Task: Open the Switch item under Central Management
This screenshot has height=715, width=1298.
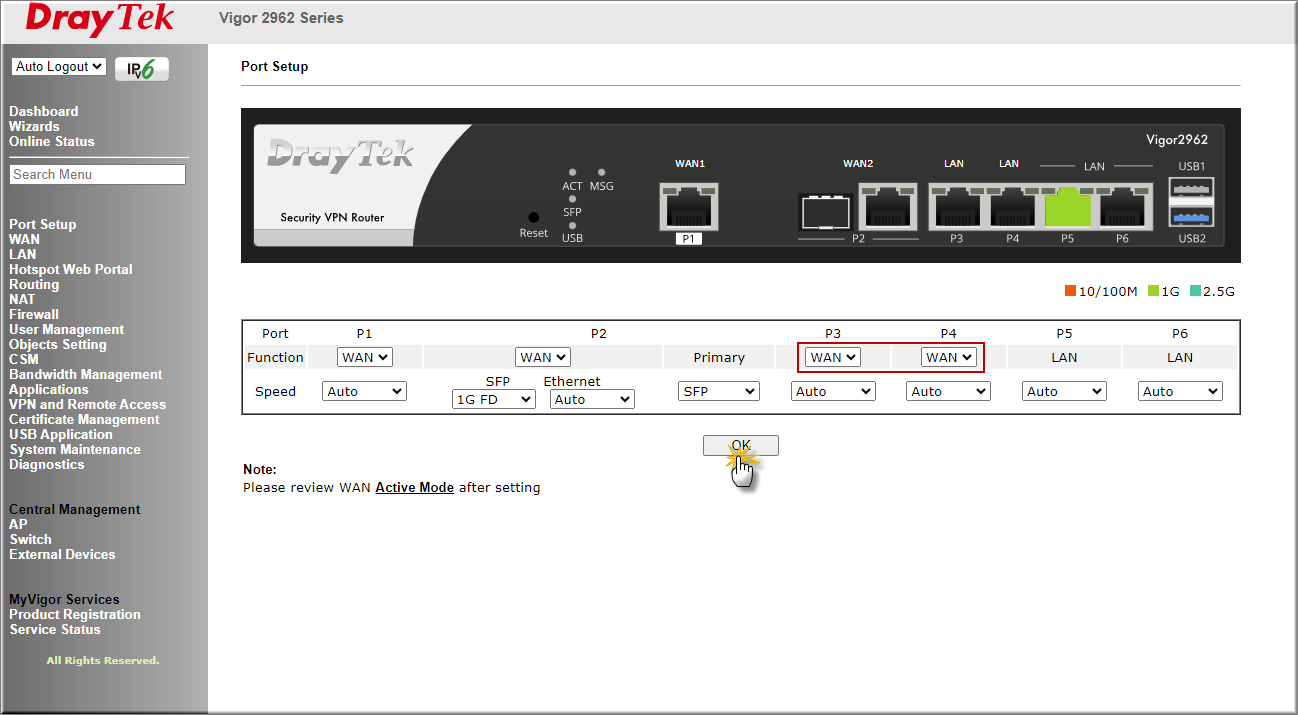Action: [x=30, y=539]
